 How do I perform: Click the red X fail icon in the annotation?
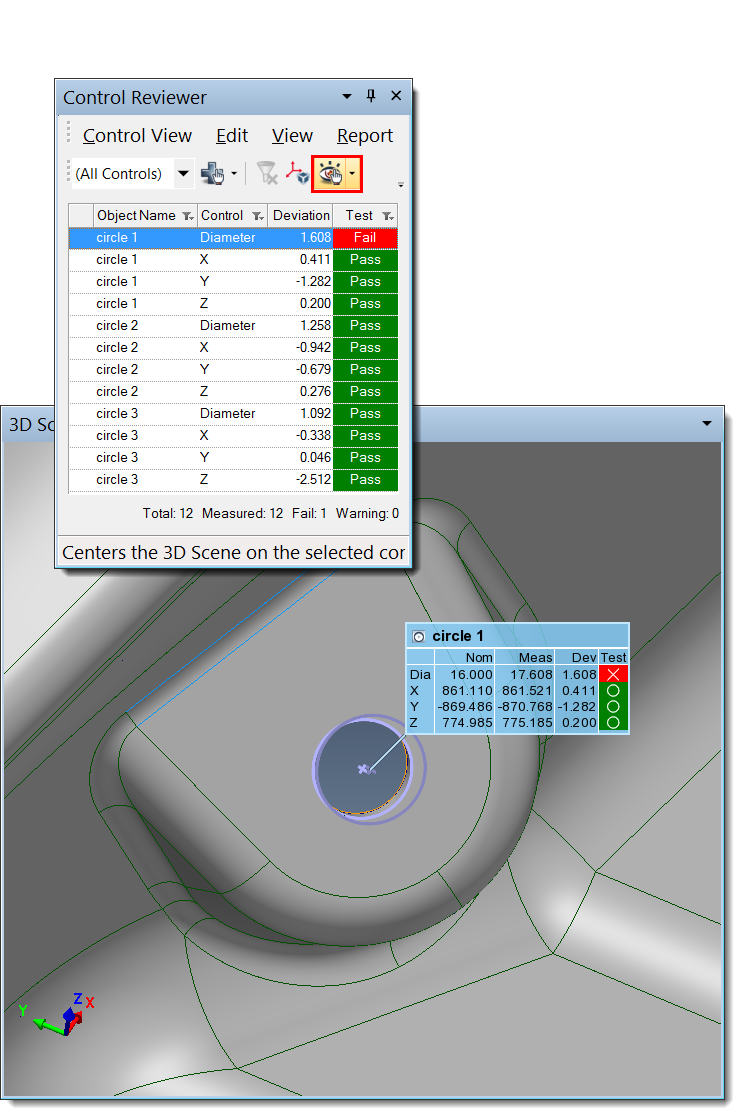pyautogui.click(x=613, y=674)
